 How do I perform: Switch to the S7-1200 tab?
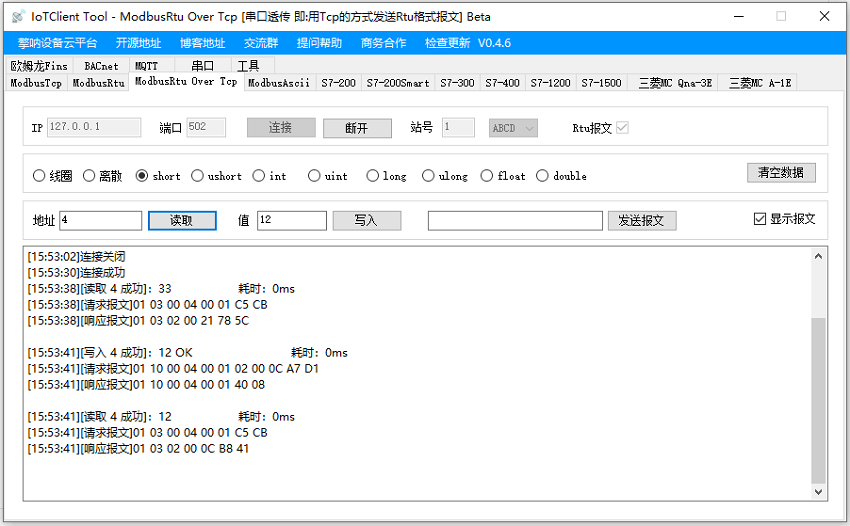[x=550, y=83]
